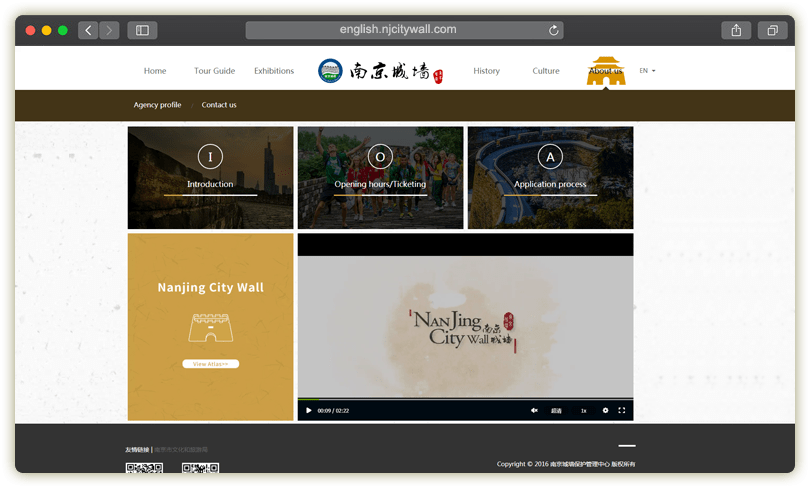Click the address bar URL field
This screenshot has height=488, width=810.
click(398, 30)
